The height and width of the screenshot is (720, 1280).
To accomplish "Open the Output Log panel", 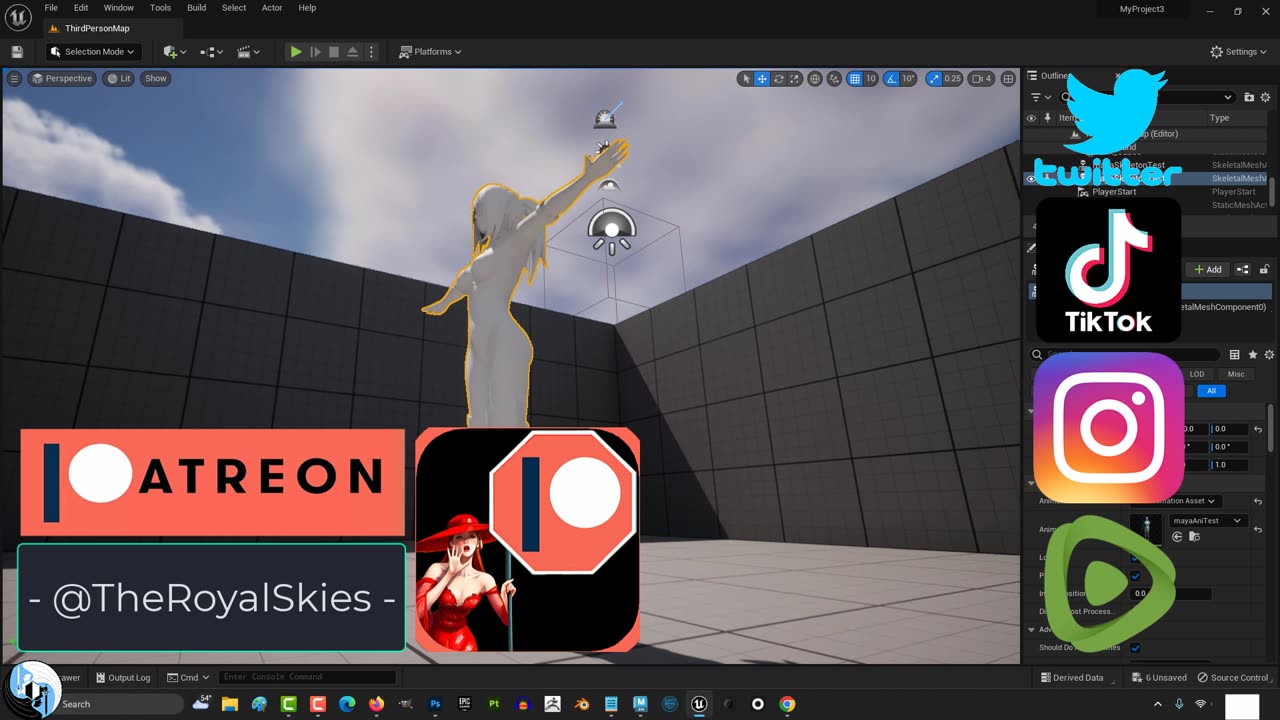I will pos(122,677).
